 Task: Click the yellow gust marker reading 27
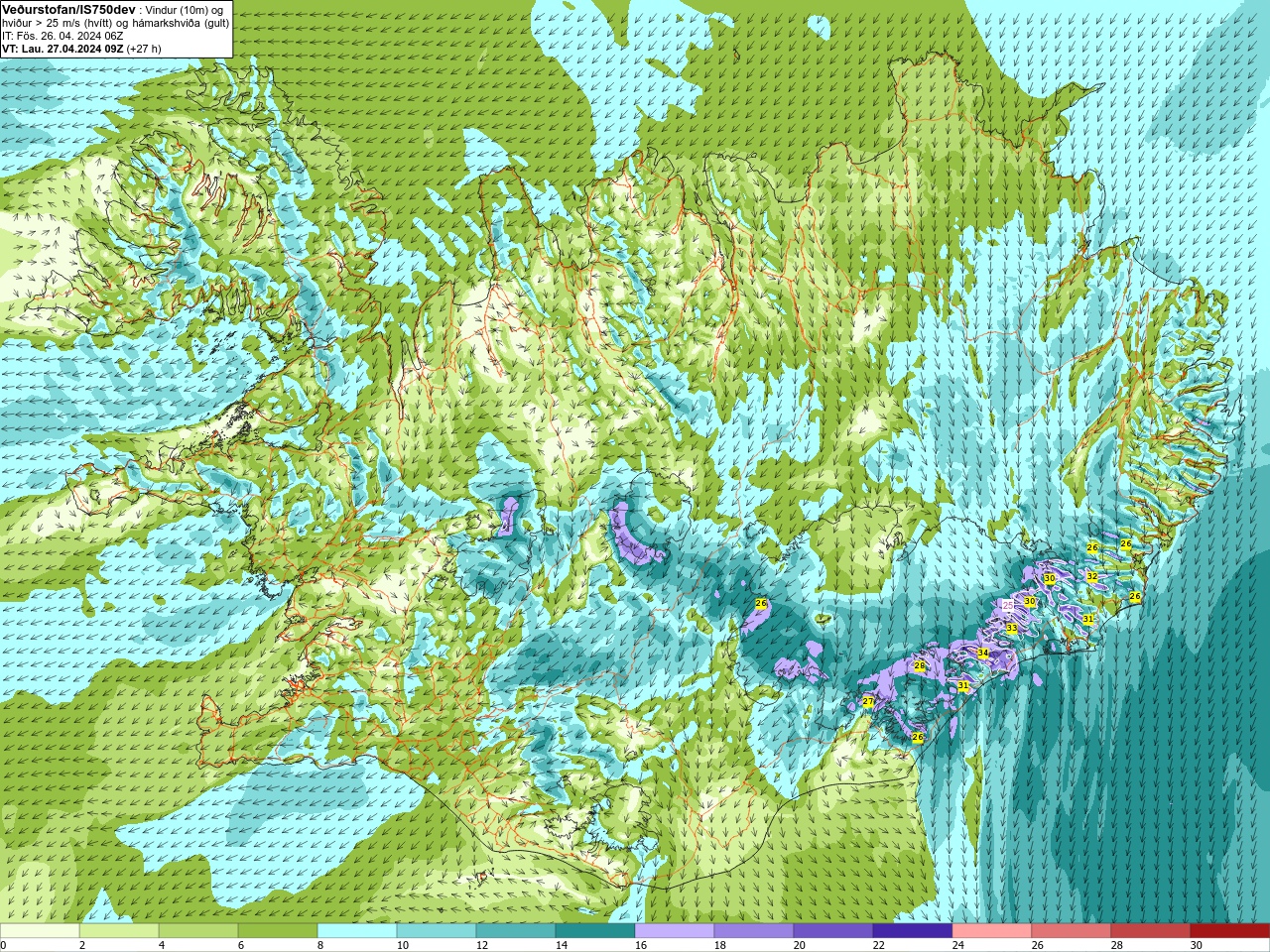tap(868, 701)
